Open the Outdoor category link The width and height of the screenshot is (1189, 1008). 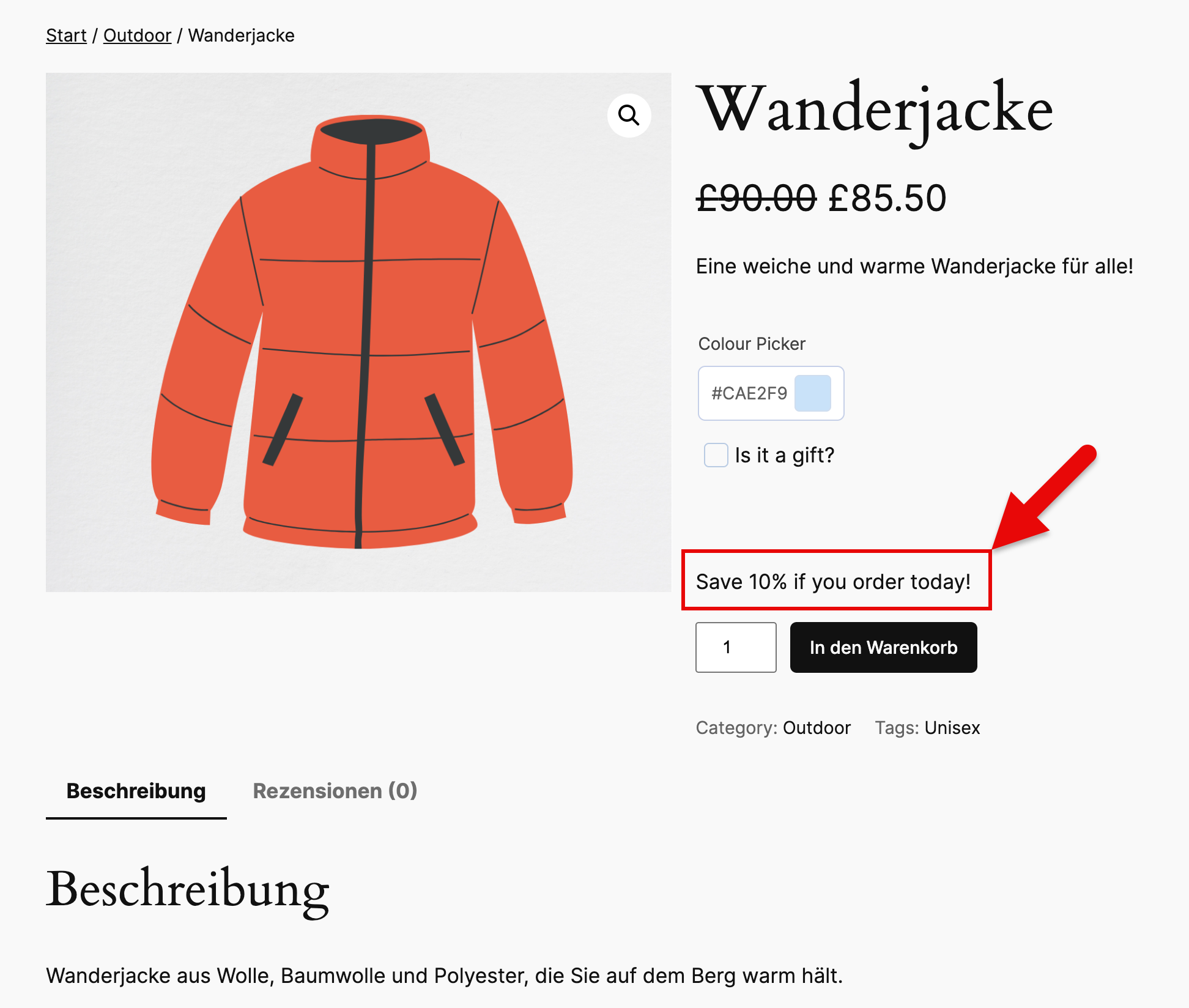817,728
